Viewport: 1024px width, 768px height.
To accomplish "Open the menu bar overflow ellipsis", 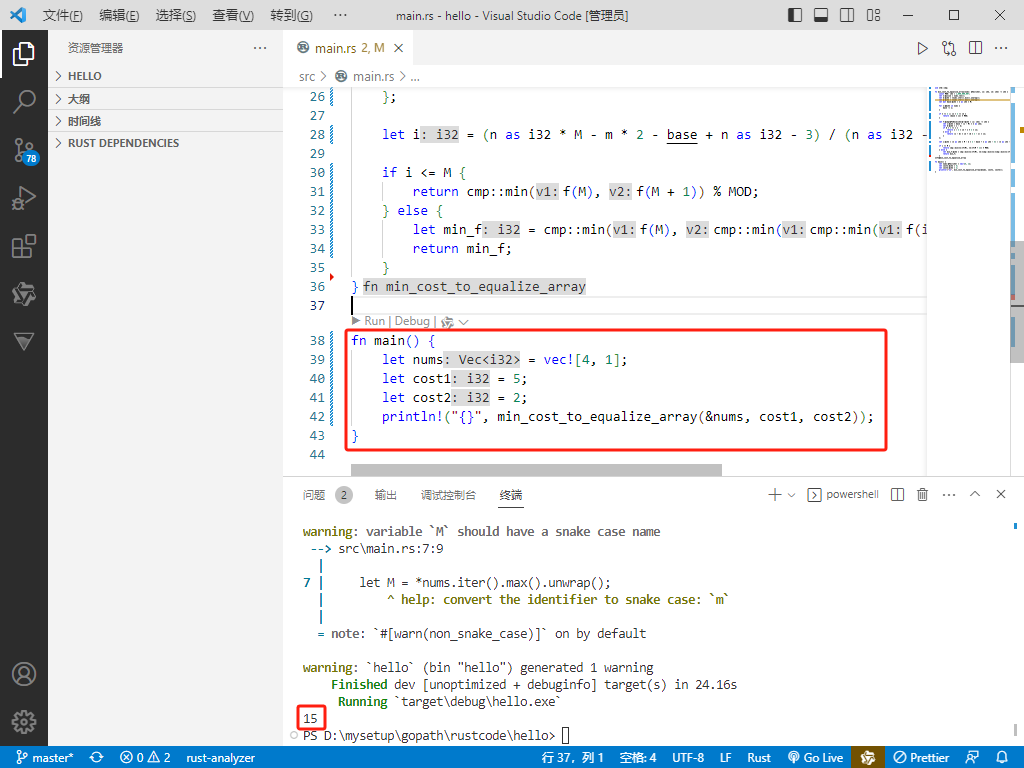I will coord(340,15).
